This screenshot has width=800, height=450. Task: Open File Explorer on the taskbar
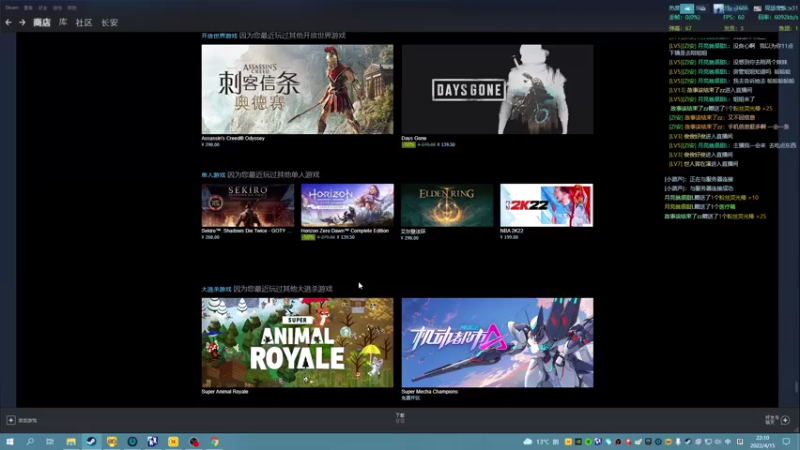click(71, 441)
